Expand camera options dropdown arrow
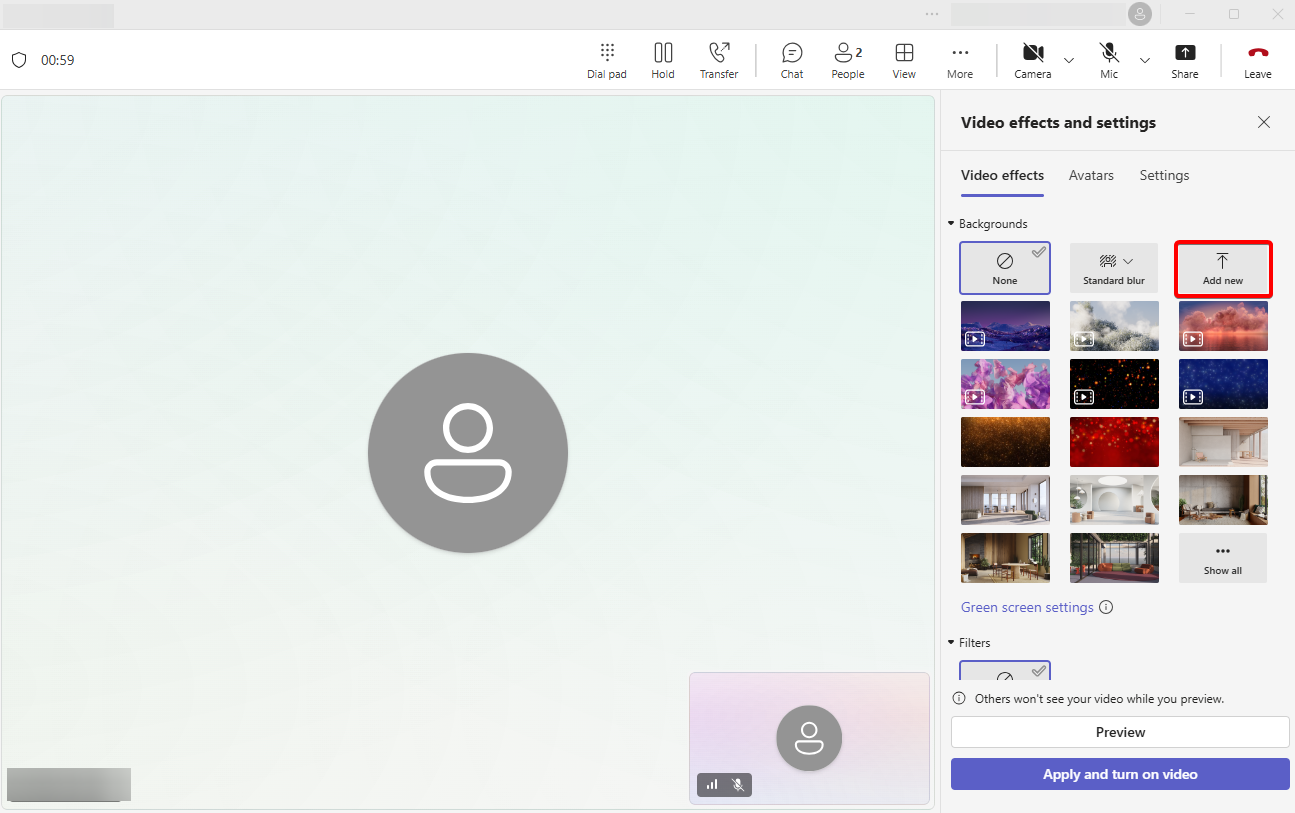The width and height of the screenshot is (1295, 813). point(1069,61)
